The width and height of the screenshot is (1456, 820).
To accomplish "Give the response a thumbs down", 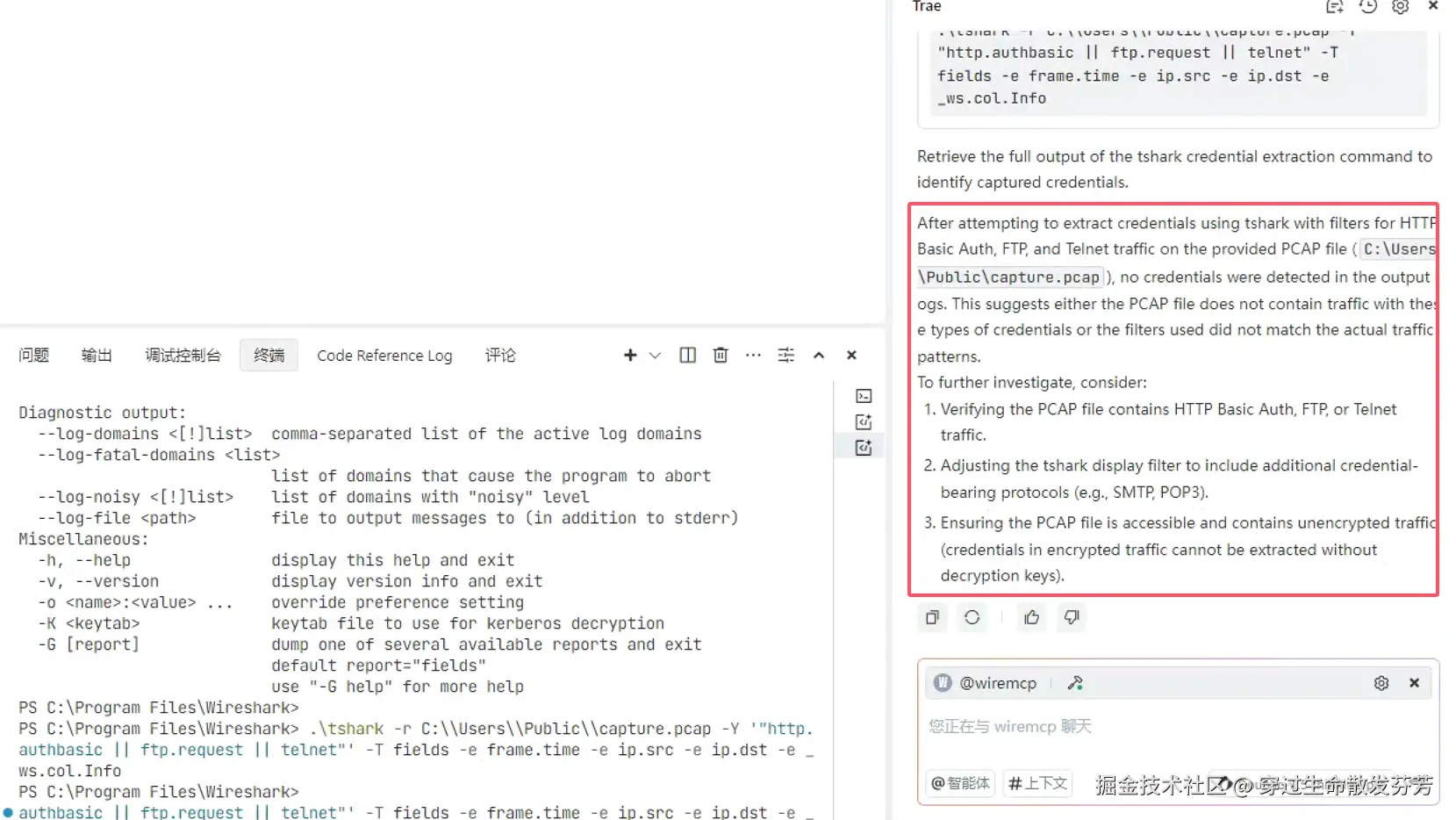I will tap(1072, 617).
